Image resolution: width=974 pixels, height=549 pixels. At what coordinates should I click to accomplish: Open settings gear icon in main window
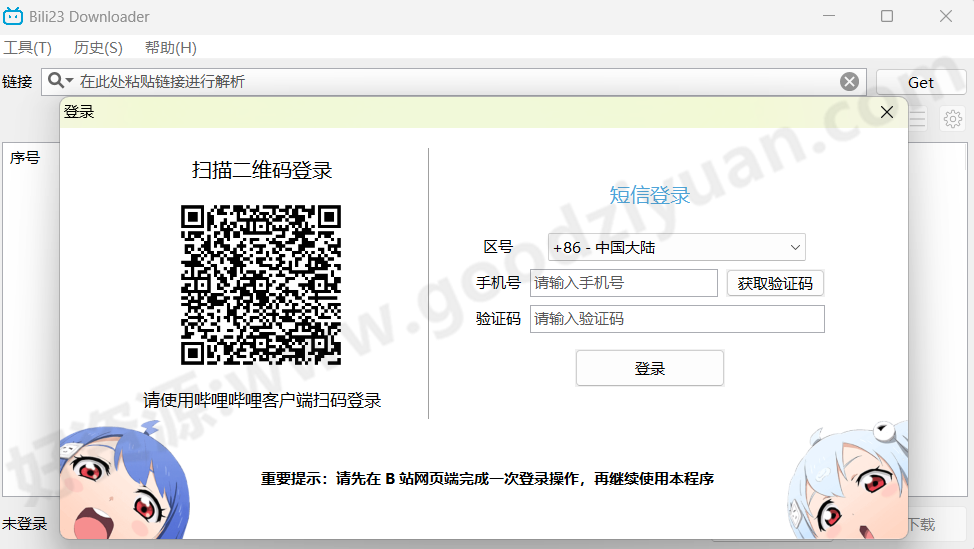[952, 118]
